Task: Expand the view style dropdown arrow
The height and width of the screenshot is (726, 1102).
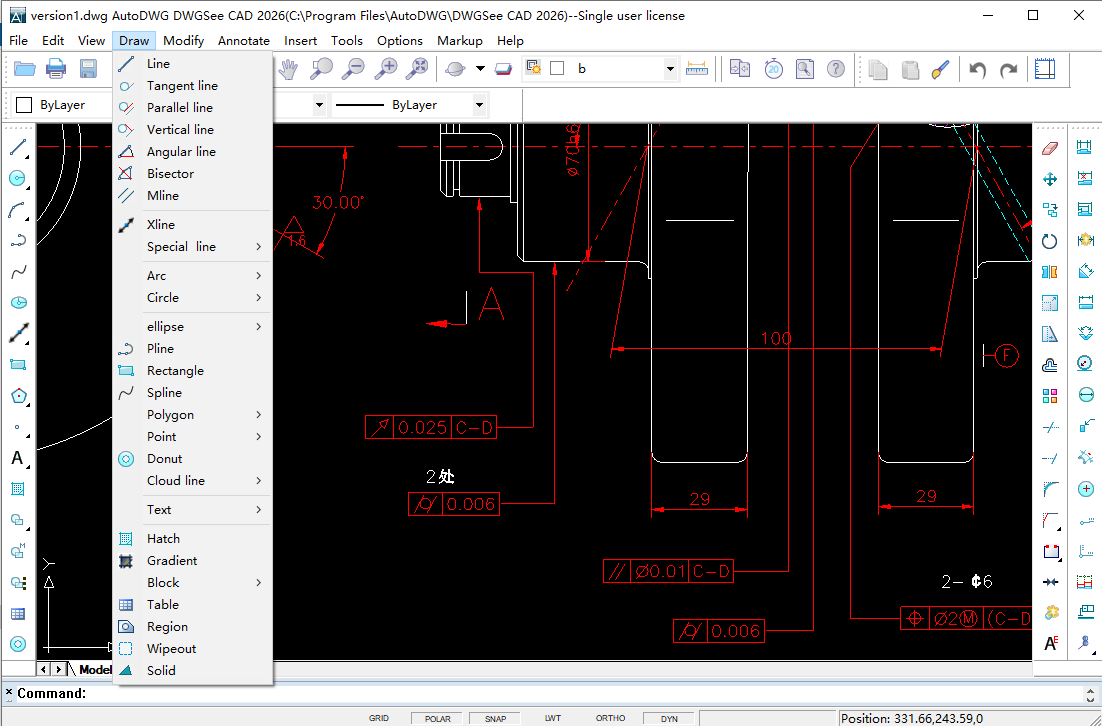Action: click(x=481, y=69)
